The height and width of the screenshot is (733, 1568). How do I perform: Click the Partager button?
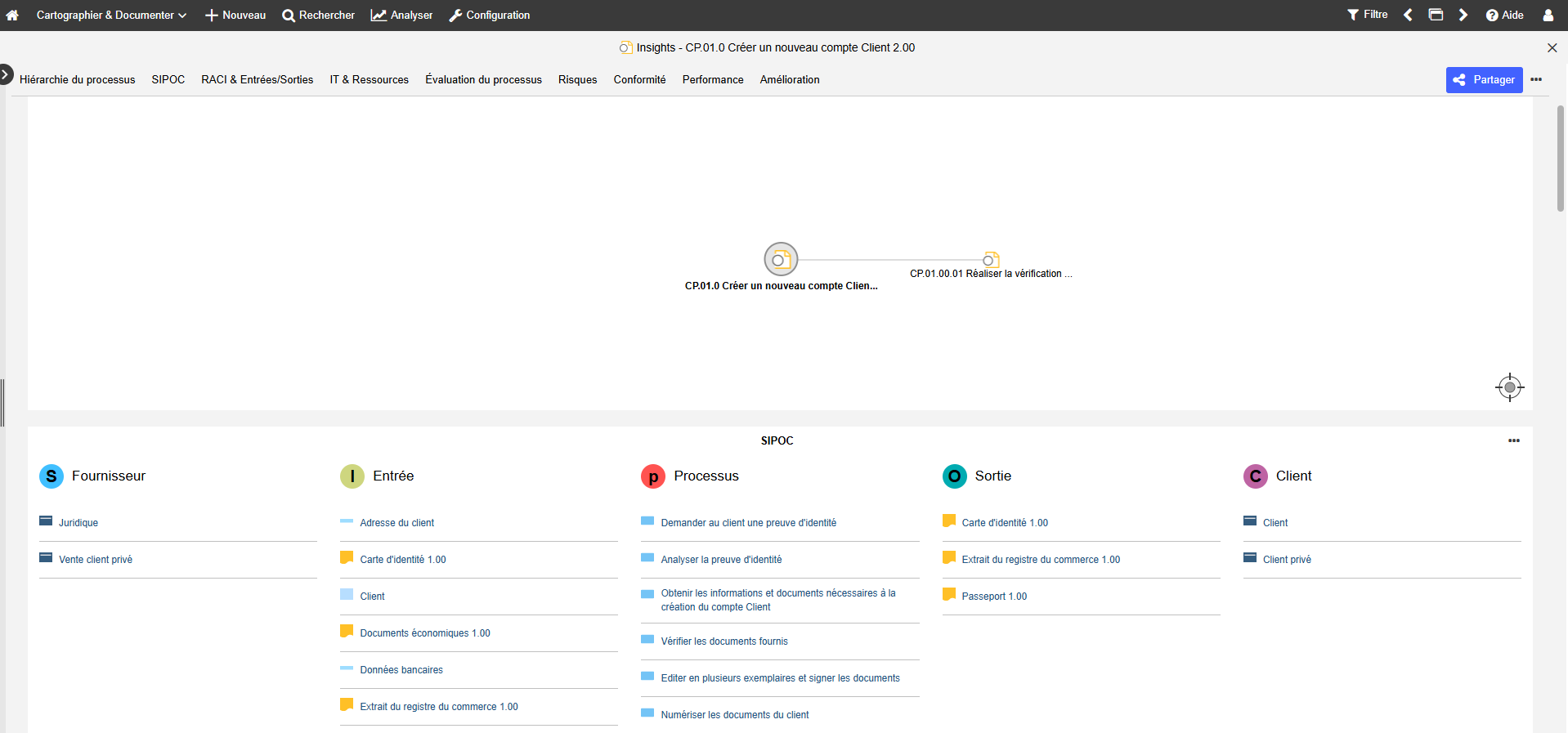pyautogui.click(x=1483, y=80)
